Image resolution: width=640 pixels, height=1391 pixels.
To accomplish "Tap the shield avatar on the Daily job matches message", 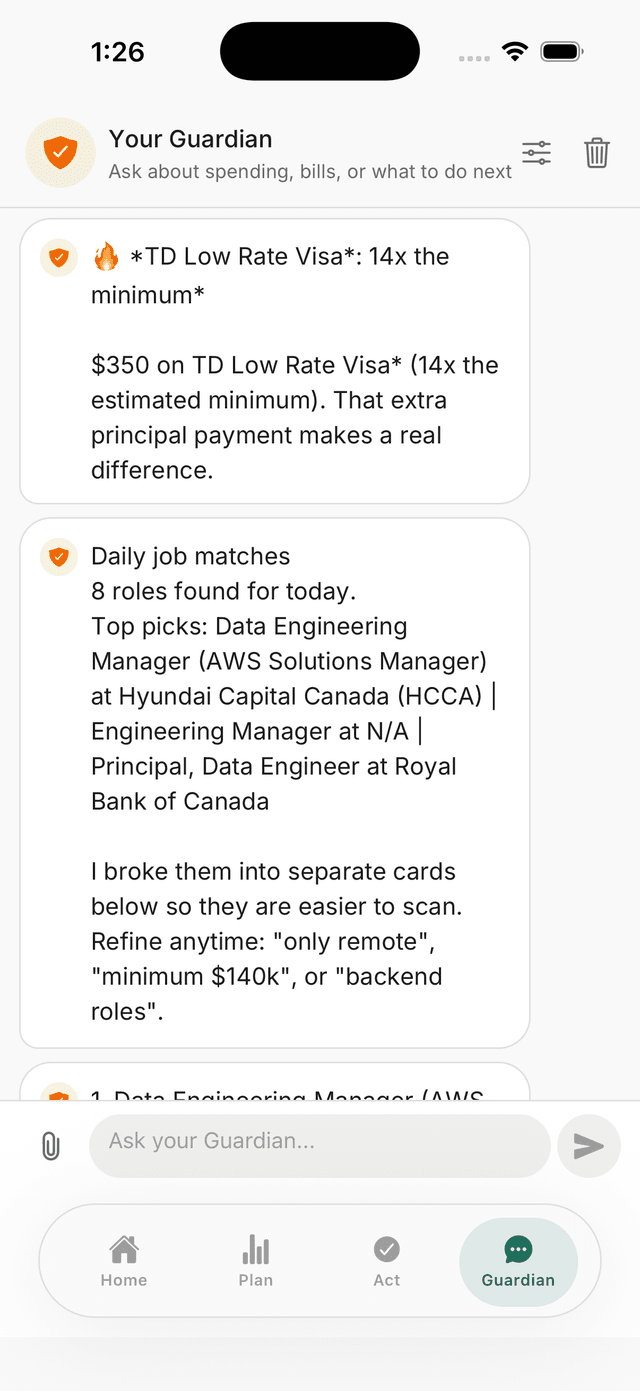I will (x=58, y=557).
